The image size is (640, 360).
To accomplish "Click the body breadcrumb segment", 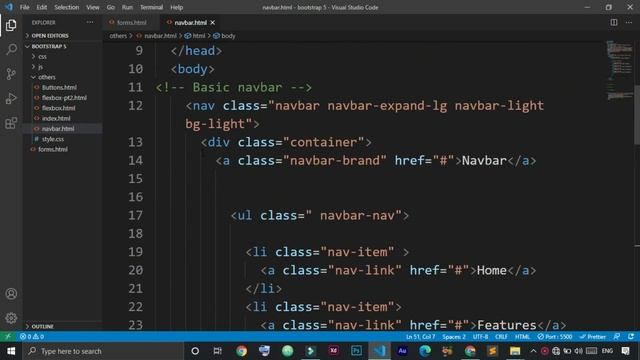I will click(228, 36).
